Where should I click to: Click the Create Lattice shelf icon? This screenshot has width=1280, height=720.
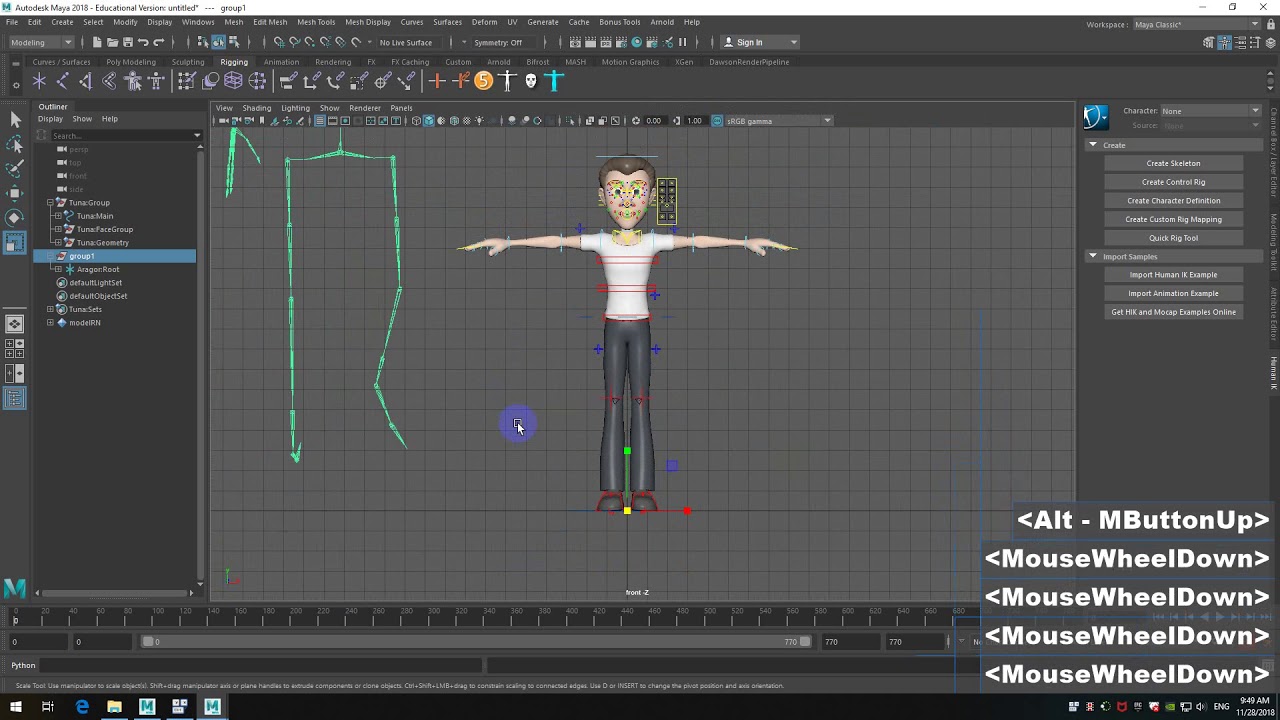point(234,81)
